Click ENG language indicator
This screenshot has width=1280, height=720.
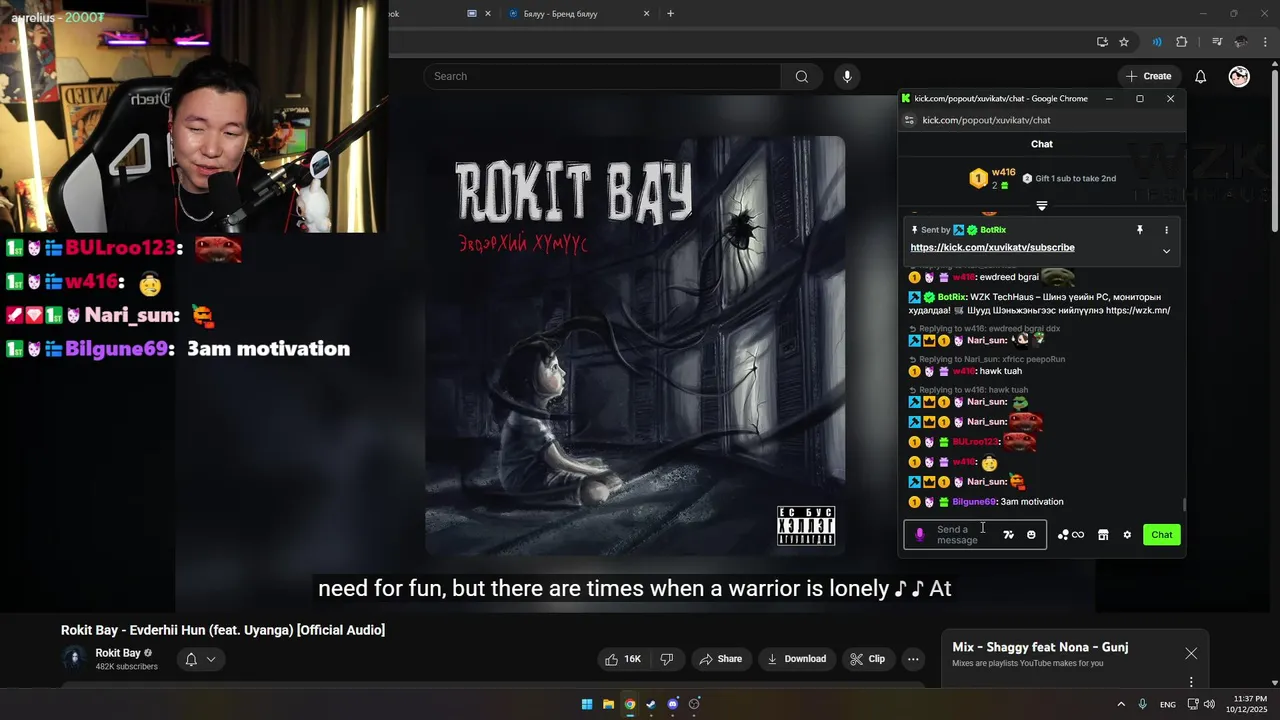pyautogui.click(x=1168, y=704)
